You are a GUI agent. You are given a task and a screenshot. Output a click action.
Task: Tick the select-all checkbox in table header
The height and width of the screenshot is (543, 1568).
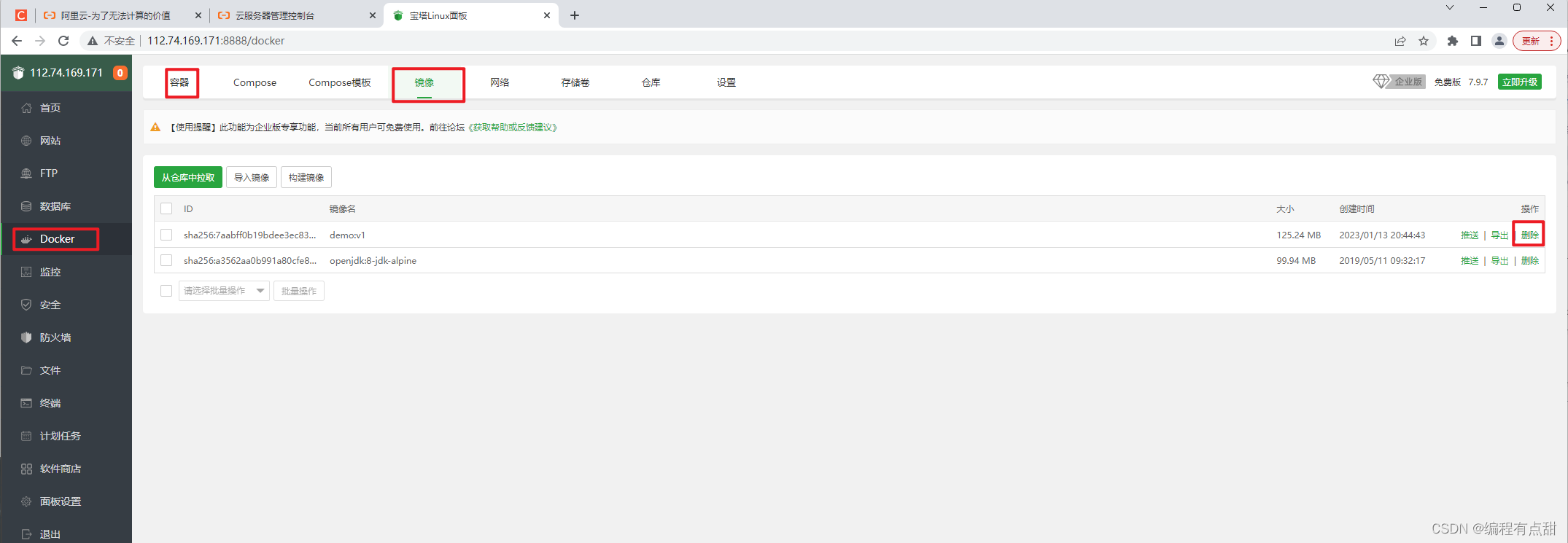(x=166, y=208)
